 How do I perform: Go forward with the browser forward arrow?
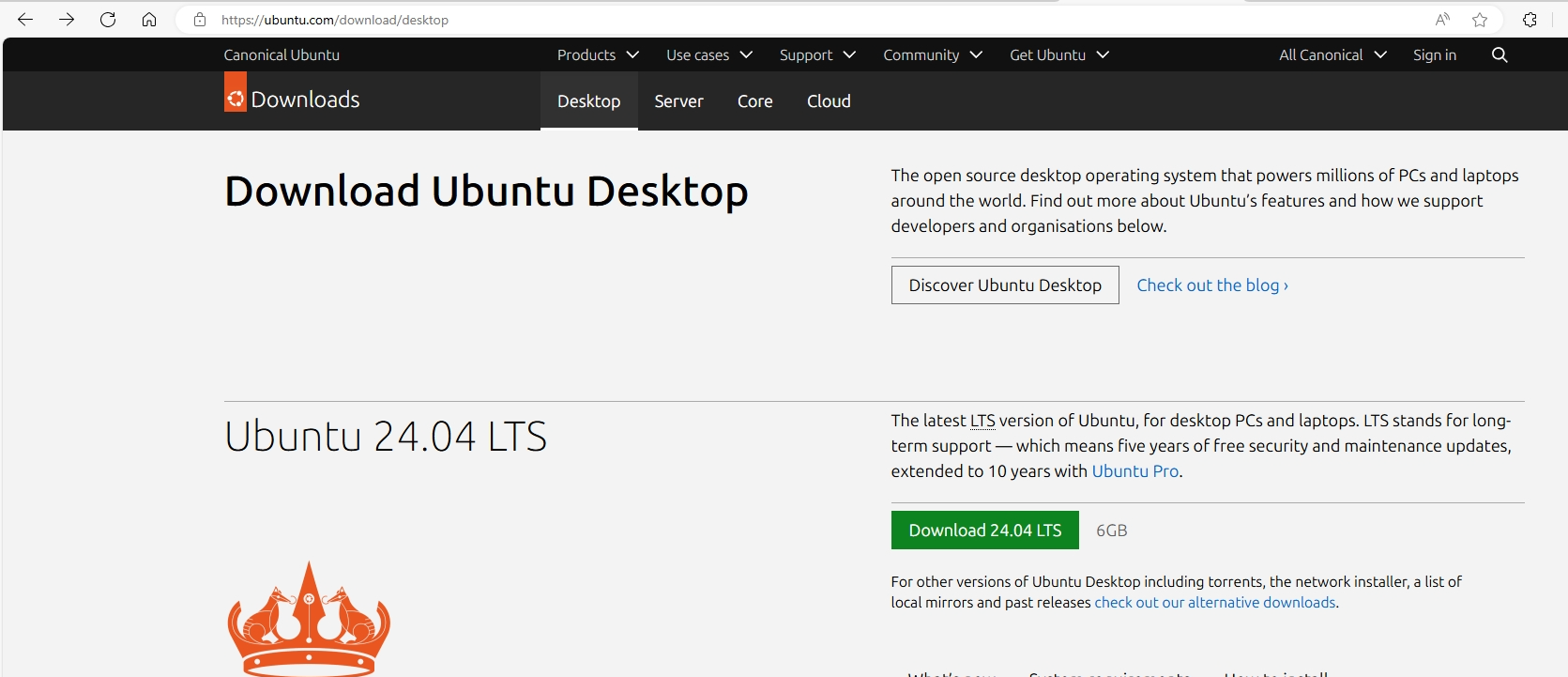click(x=67, y=20)
